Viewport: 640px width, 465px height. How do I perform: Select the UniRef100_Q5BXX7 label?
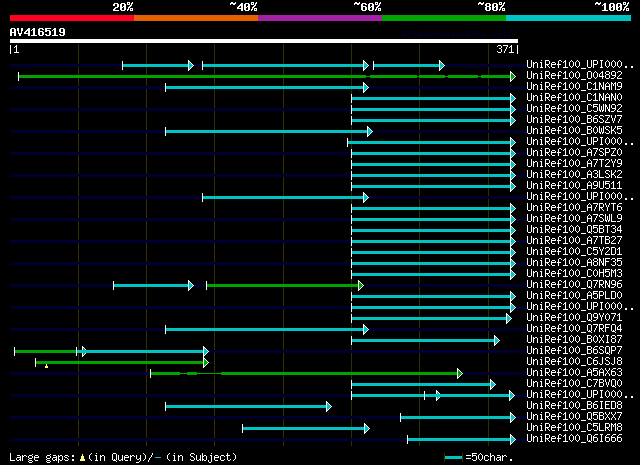click(574, 417)
